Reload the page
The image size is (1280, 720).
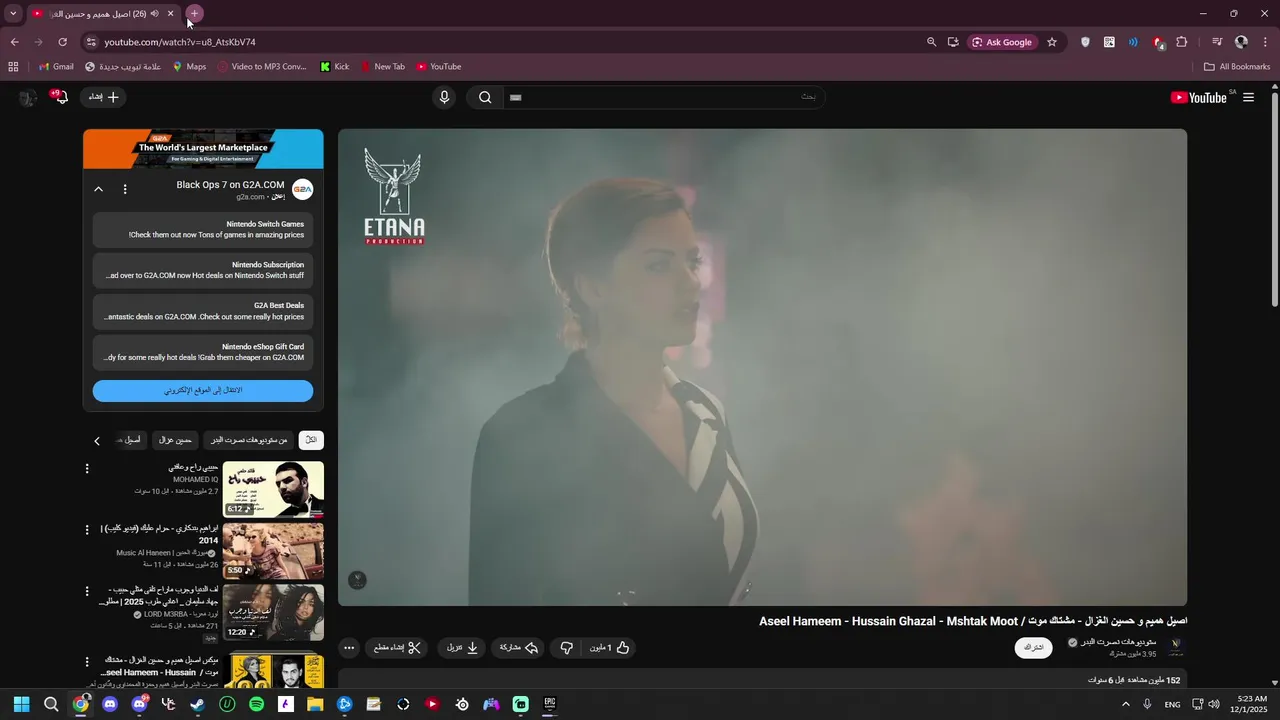62,42
